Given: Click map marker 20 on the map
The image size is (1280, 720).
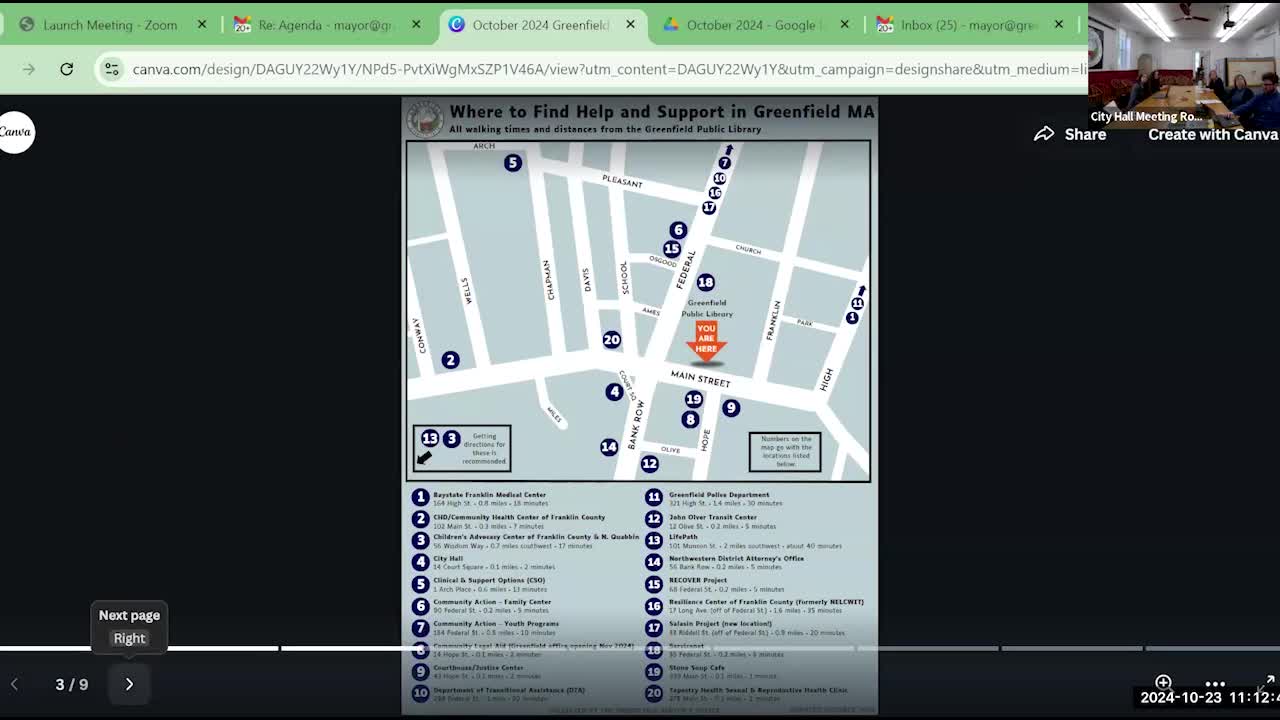Looking at the screenshot, I should tap(611, 340).
